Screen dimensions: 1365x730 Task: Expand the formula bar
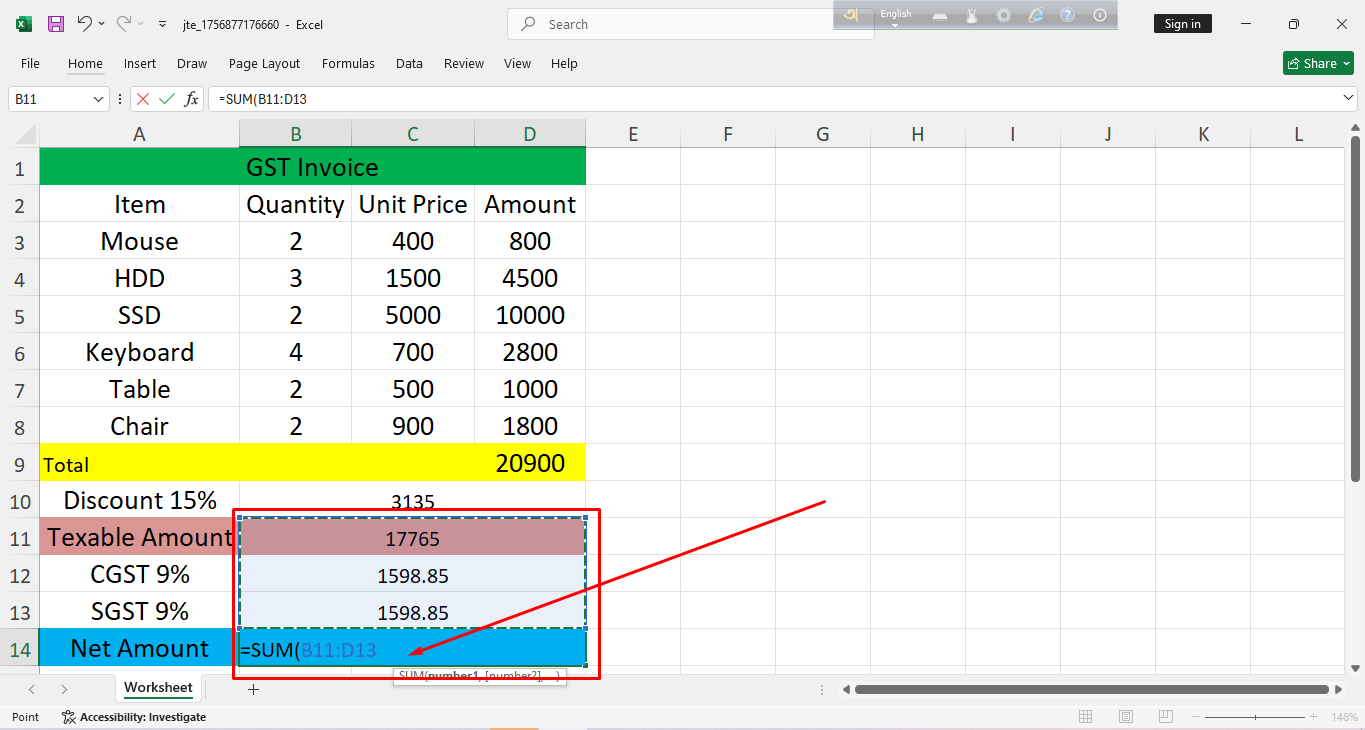1347,99
